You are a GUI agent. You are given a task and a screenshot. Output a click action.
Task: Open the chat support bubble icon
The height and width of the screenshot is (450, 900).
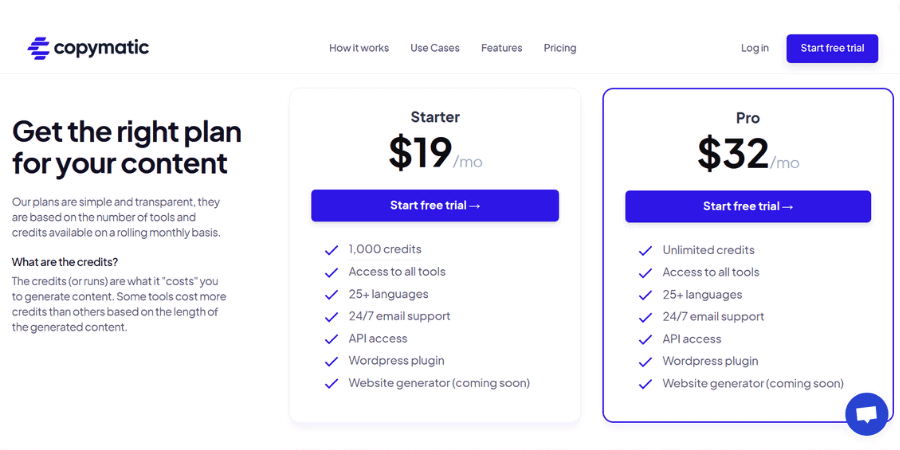(867, 414)
